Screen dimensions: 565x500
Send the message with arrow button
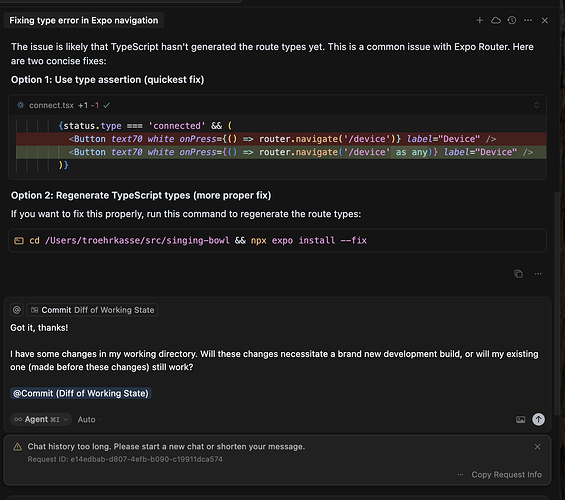538,419
